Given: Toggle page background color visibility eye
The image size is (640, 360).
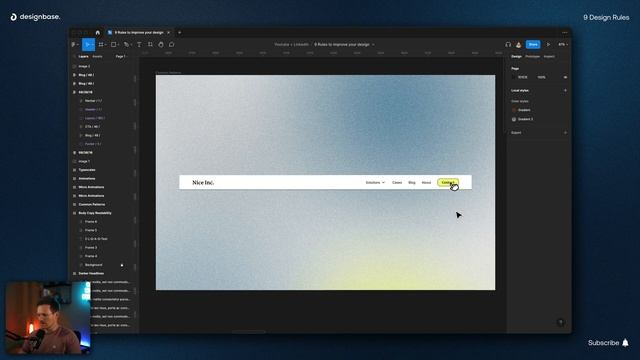Looking at the screenshot, I should pos(565,77).
